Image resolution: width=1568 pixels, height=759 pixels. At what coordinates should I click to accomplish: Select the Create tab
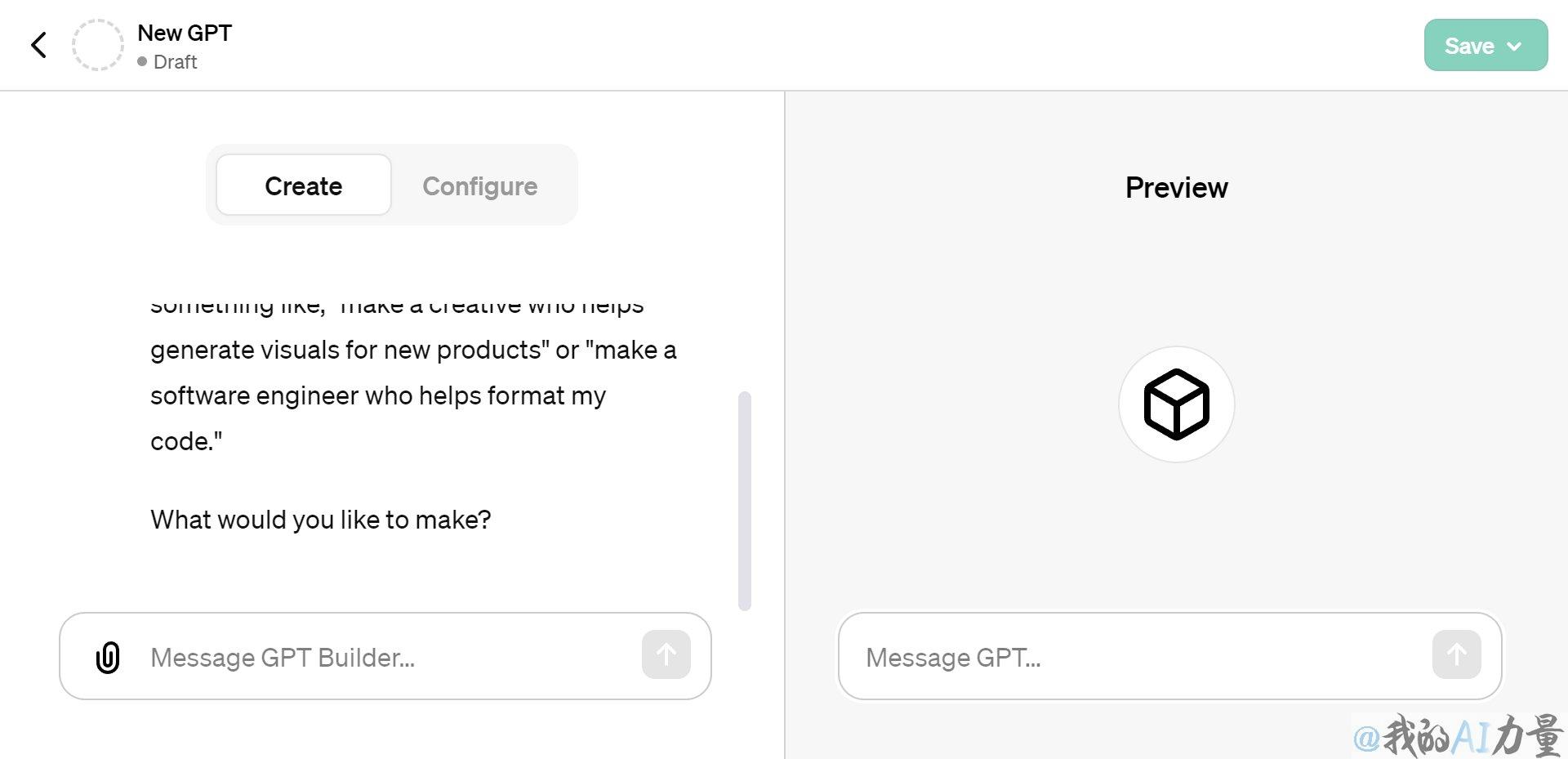point(304,185)
